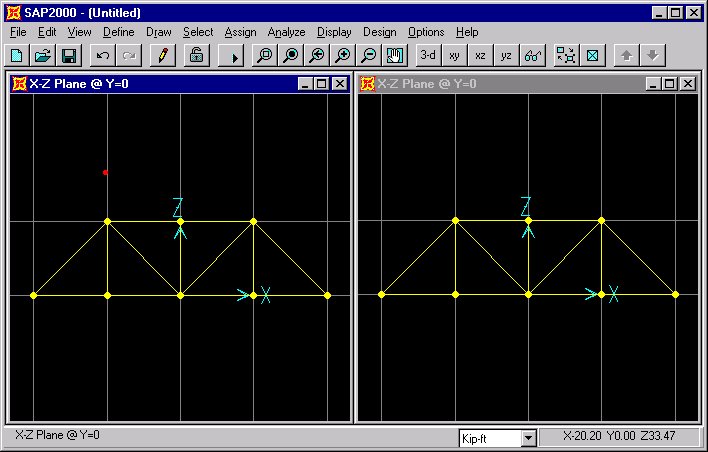Click the xy view button
This screenshot has height=452, width=708.
pyautogui.click(x=455, y=56)
